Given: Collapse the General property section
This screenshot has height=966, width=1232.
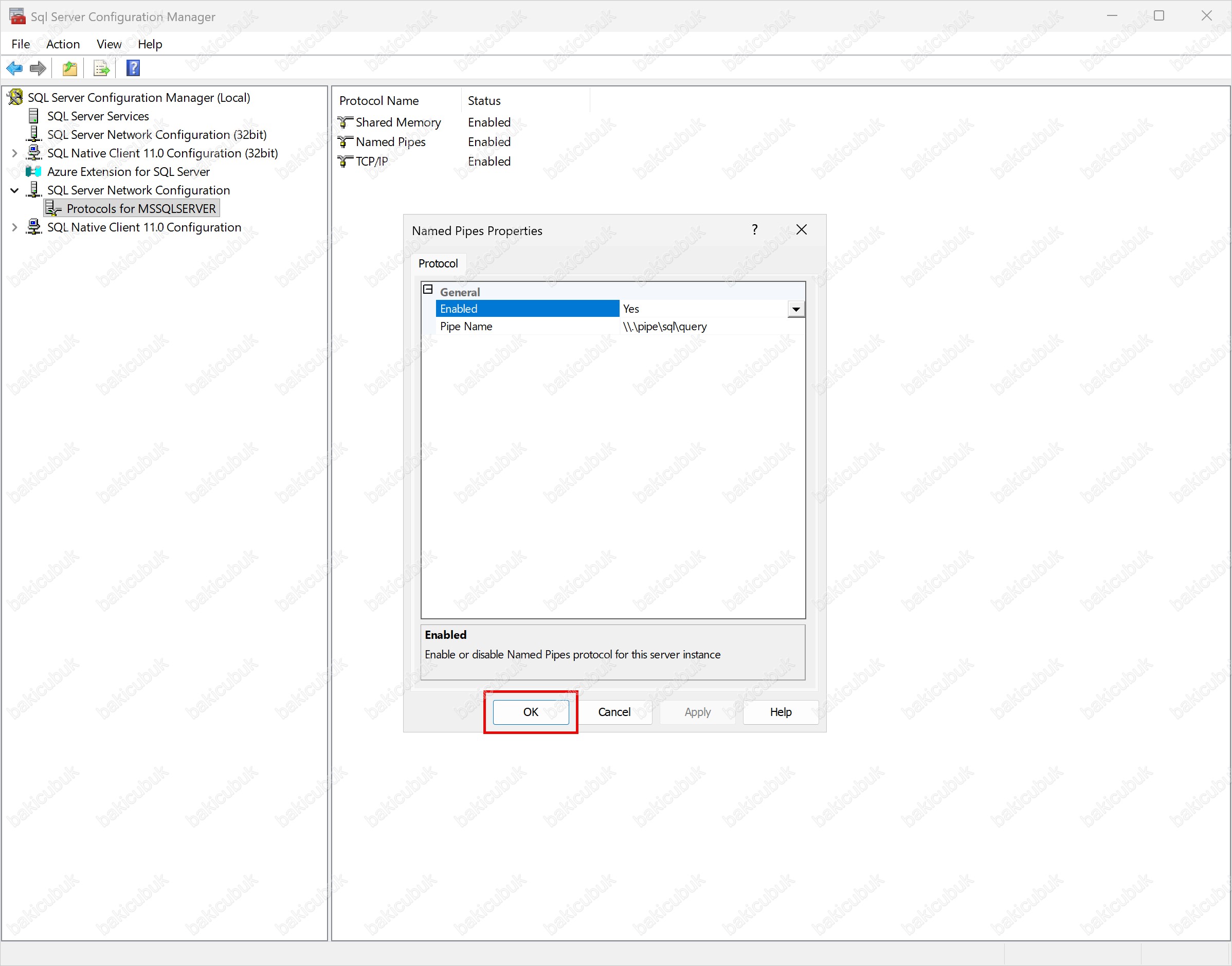Looking at the screenshot, I should (428, 290).
